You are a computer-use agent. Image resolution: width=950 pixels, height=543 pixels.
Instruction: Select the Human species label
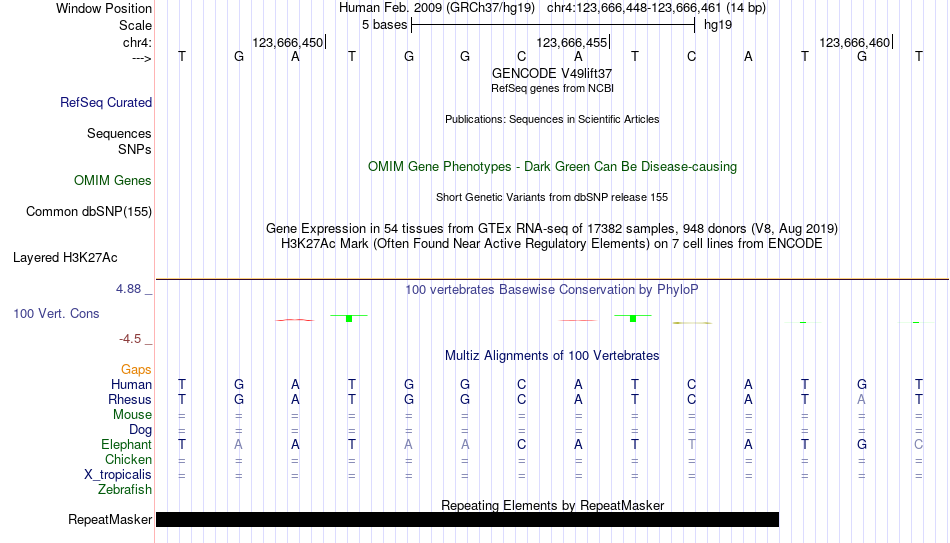131,385
